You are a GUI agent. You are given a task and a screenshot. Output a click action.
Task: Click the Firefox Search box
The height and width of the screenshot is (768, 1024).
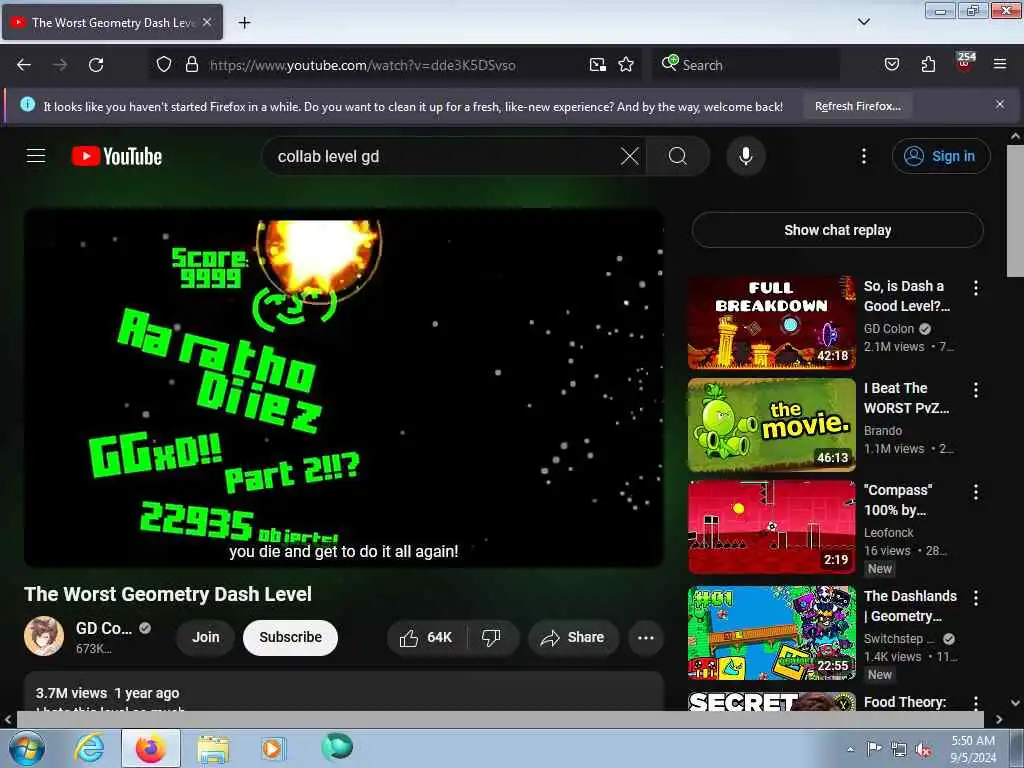(746, 65)
